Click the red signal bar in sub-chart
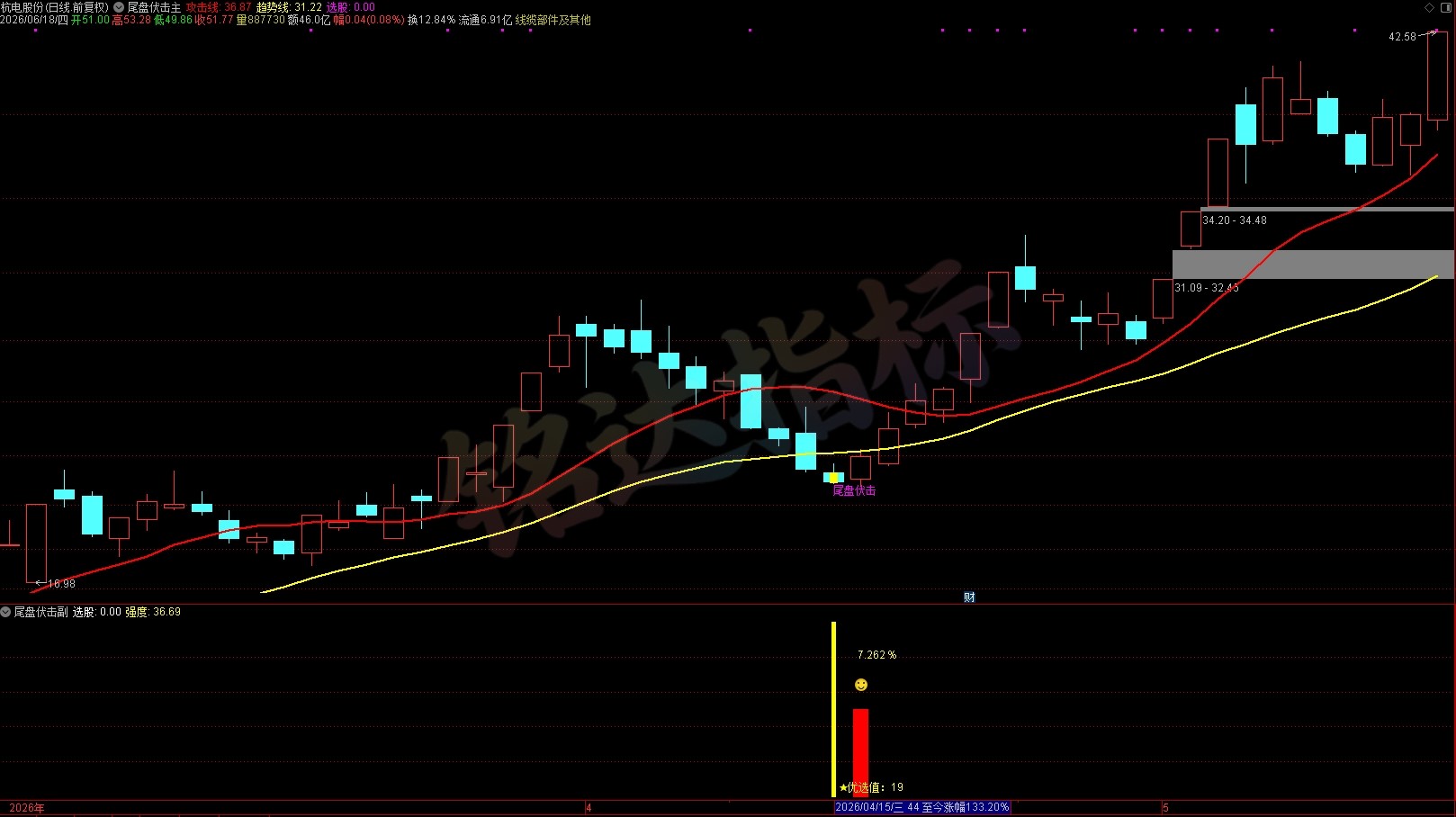This screenshot has width=1456, height=817. pyautogui.click(x=861, y=752)
